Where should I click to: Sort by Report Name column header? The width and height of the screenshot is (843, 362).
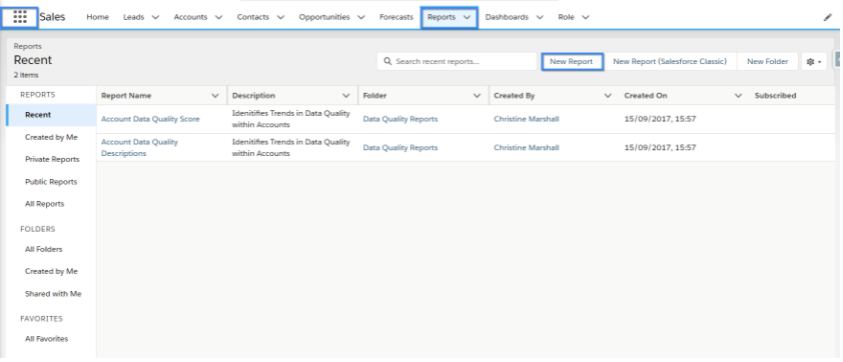tap(126, 96)
